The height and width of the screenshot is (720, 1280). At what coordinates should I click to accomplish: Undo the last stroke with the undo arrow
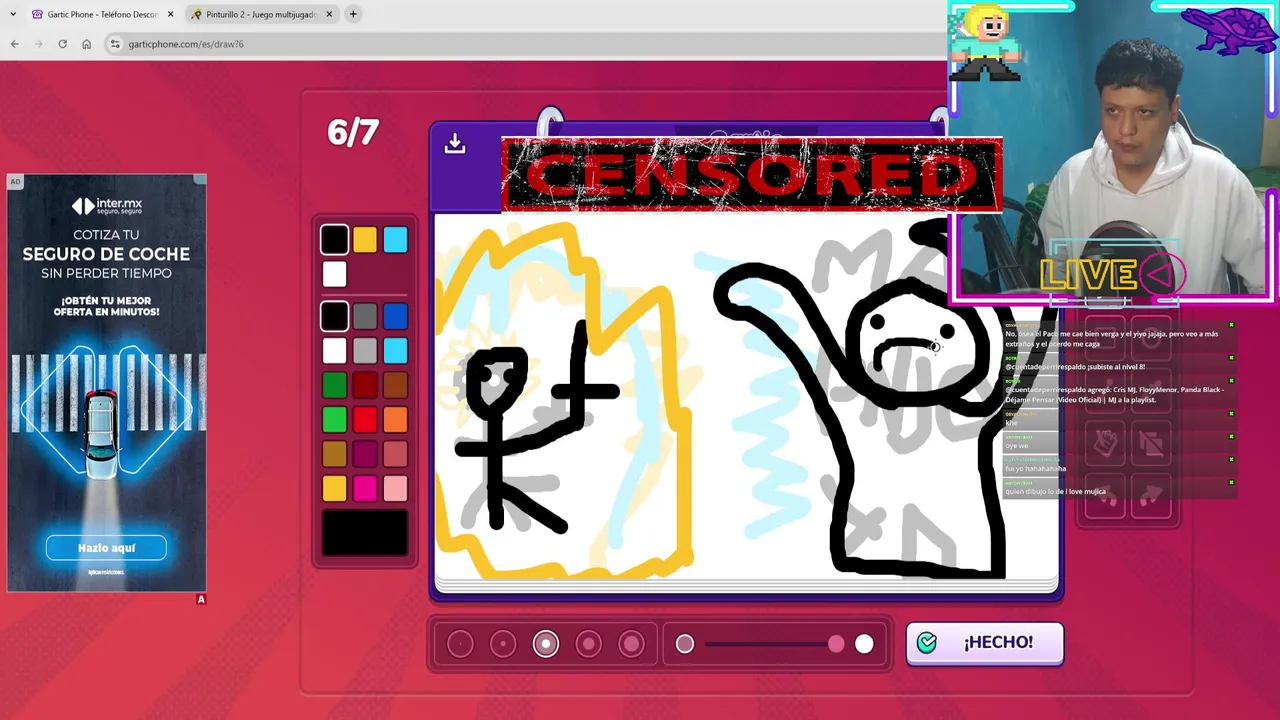click(1105, 496)
